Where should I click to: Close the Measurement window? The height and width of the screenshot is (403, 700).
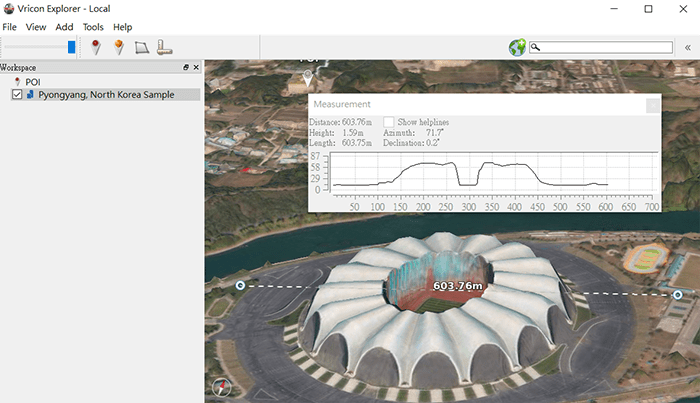(x=652, y=105)
